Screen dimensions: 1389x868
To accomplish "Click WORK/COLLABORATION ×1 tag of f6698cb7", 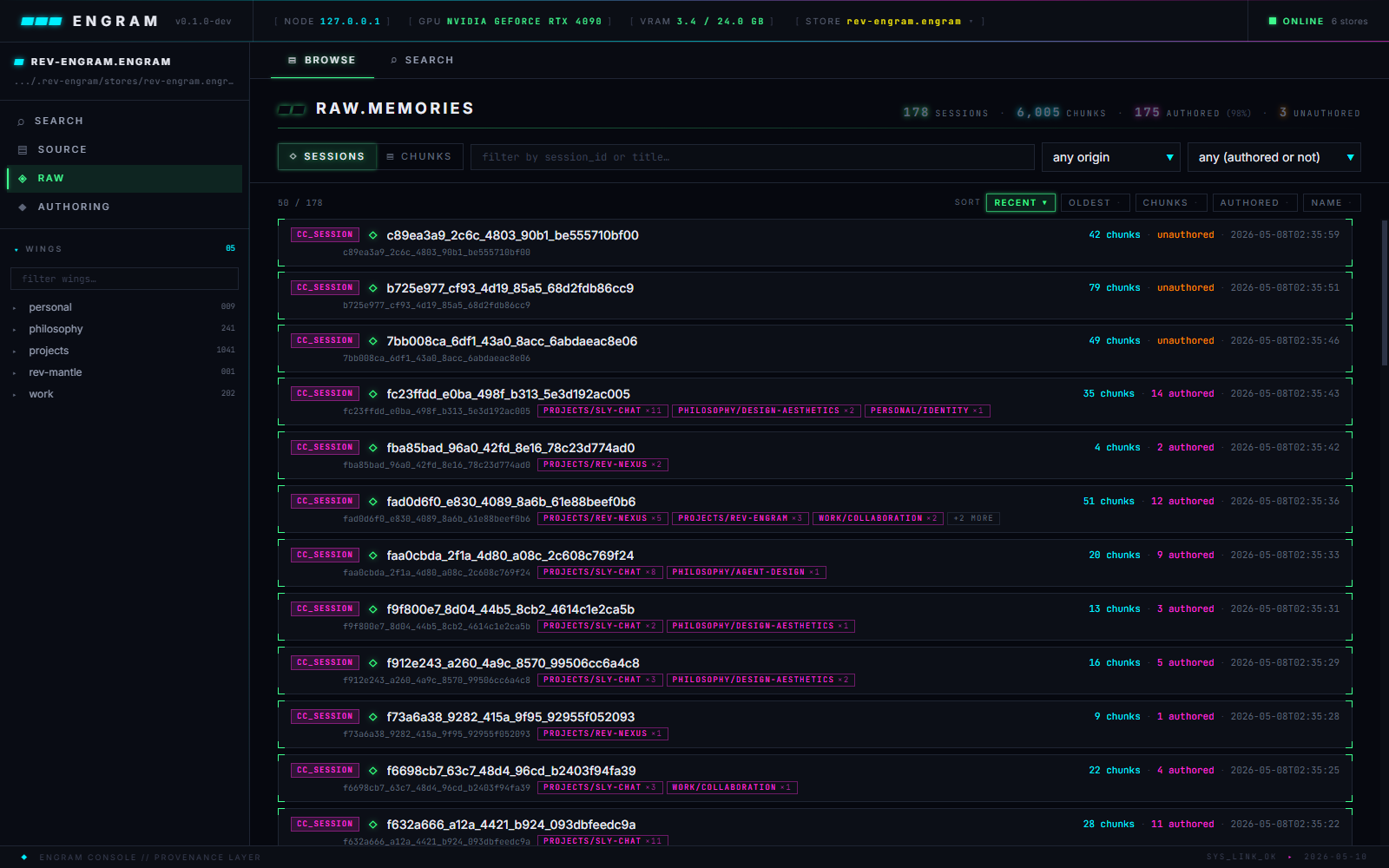I will [x=732, y=787].
